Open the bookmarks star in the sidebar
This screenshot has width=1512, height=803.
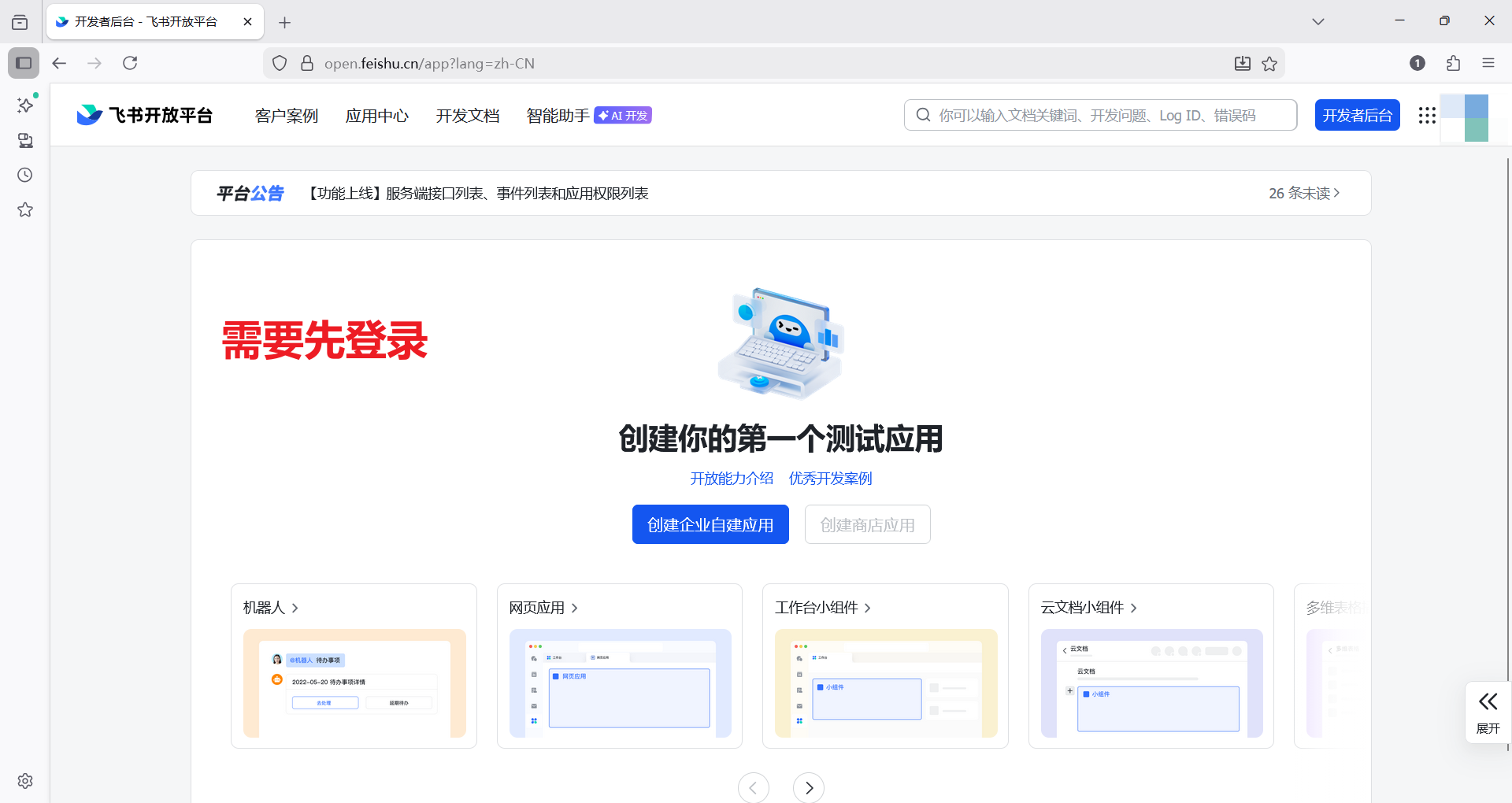(x=24, y=209)
